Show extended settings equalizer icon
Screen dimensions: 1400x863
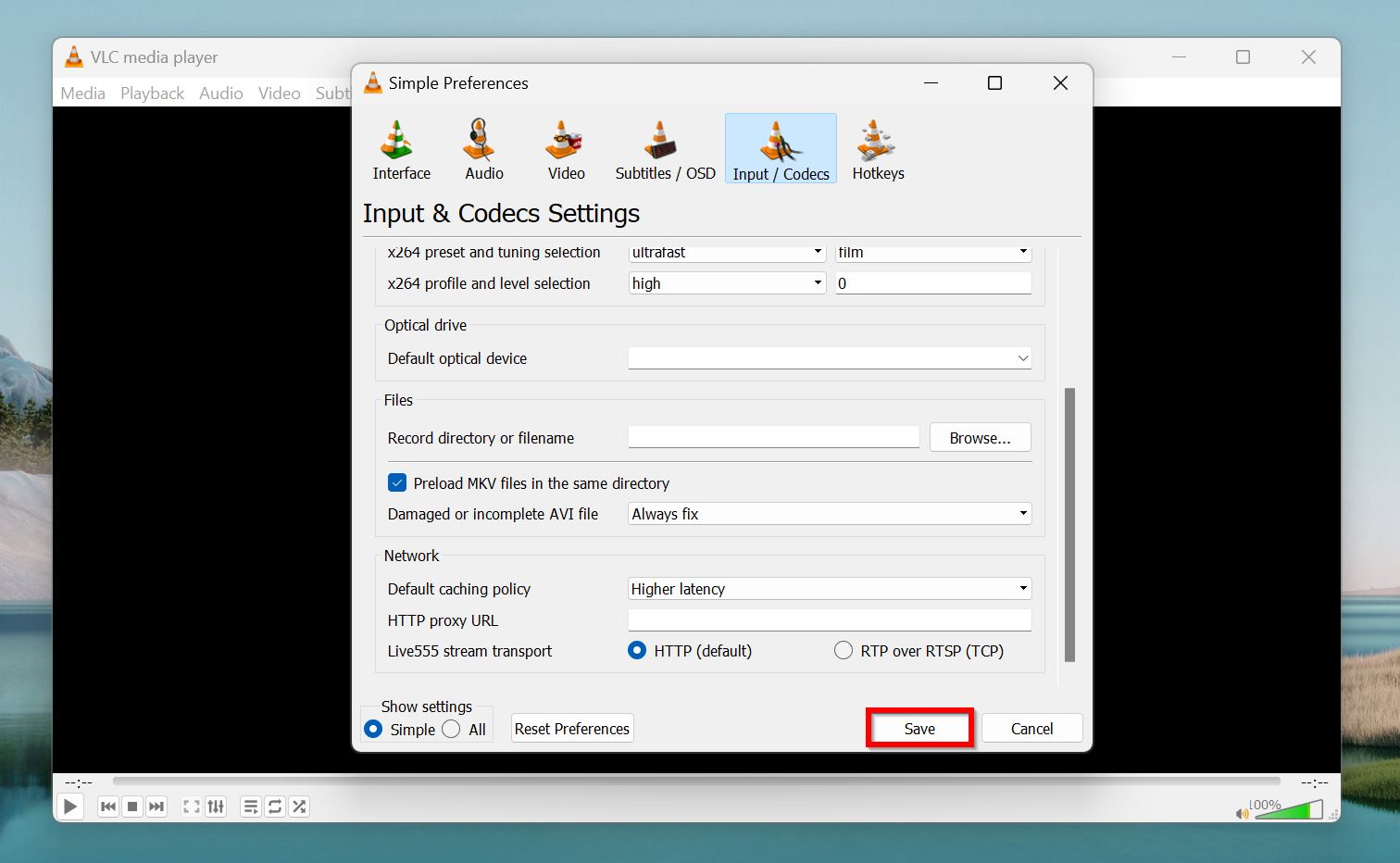tap(216, 807)
